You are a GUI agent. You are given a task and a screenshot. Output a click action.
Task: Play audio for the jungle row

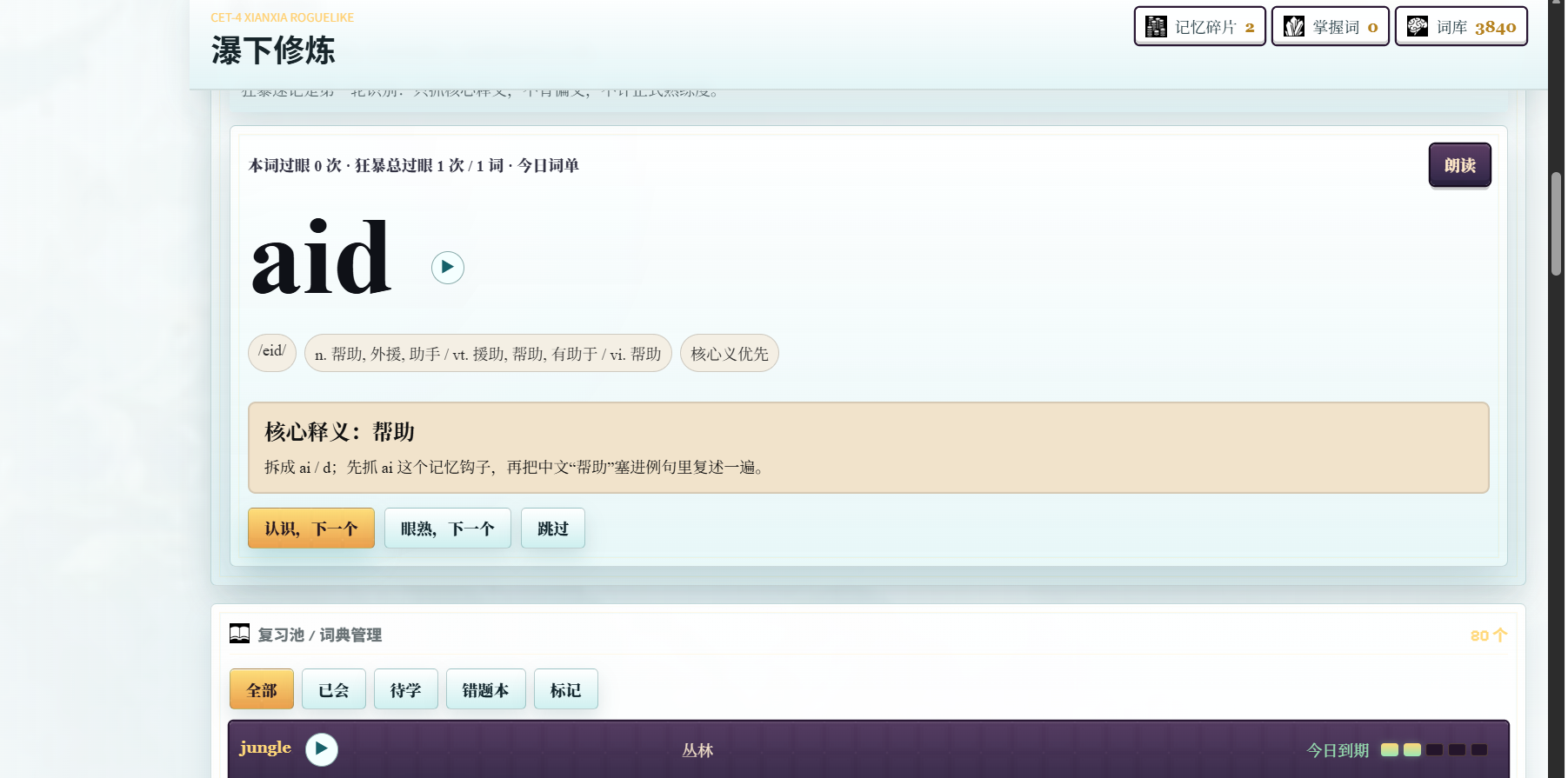click(x=321, y=749)
